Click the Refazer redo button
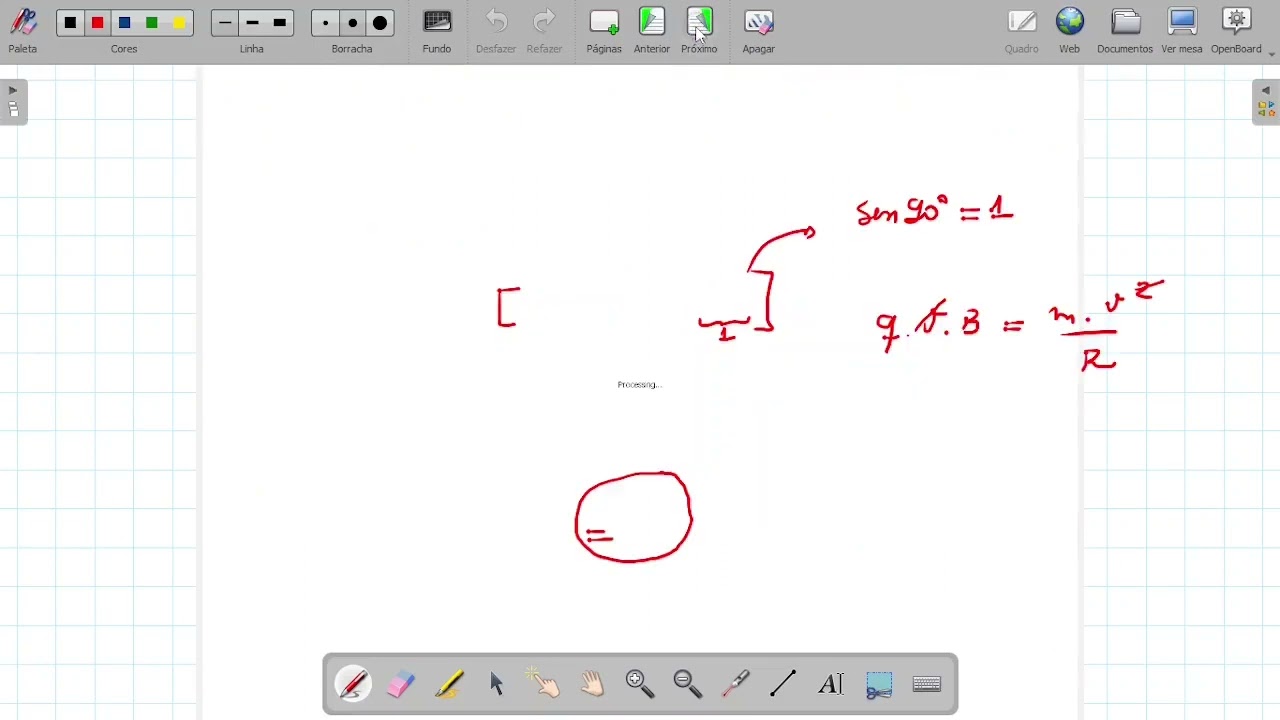This screenshot has height=720, width=1280. [544, 30]
